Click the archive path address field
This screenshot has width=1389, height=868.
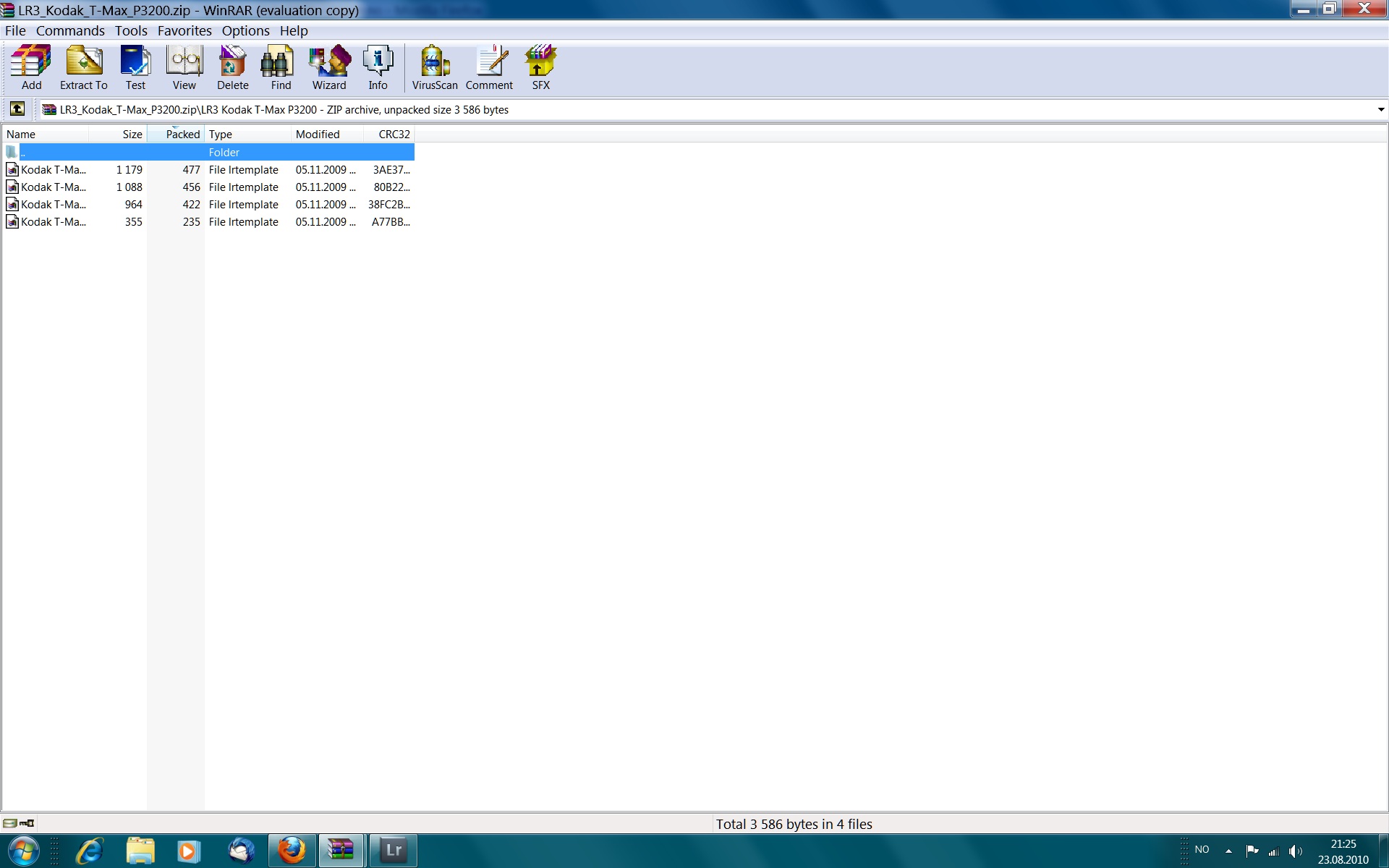713,110
